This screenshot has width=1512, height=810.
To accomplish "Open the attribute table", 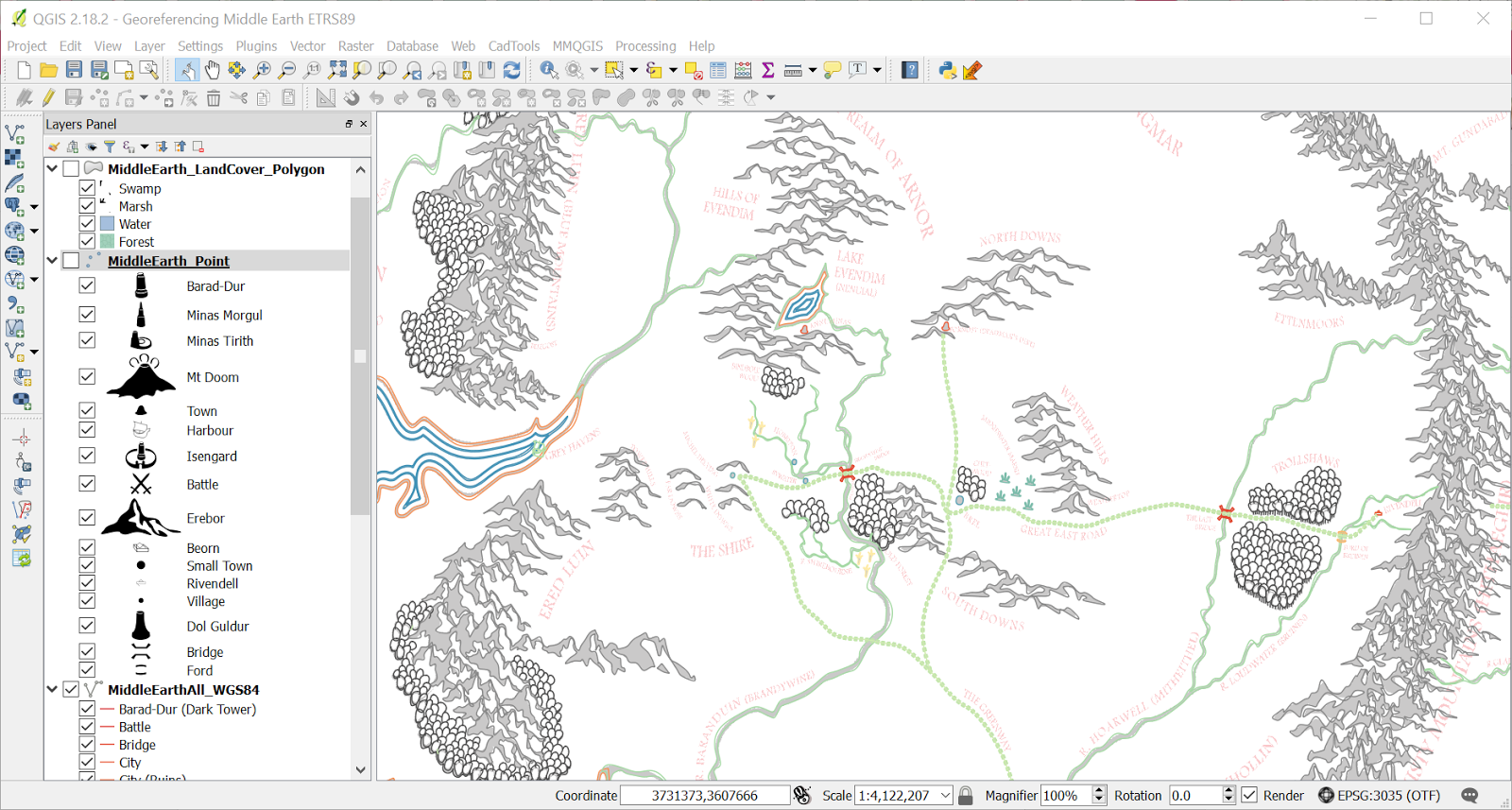I will (718, 70).
